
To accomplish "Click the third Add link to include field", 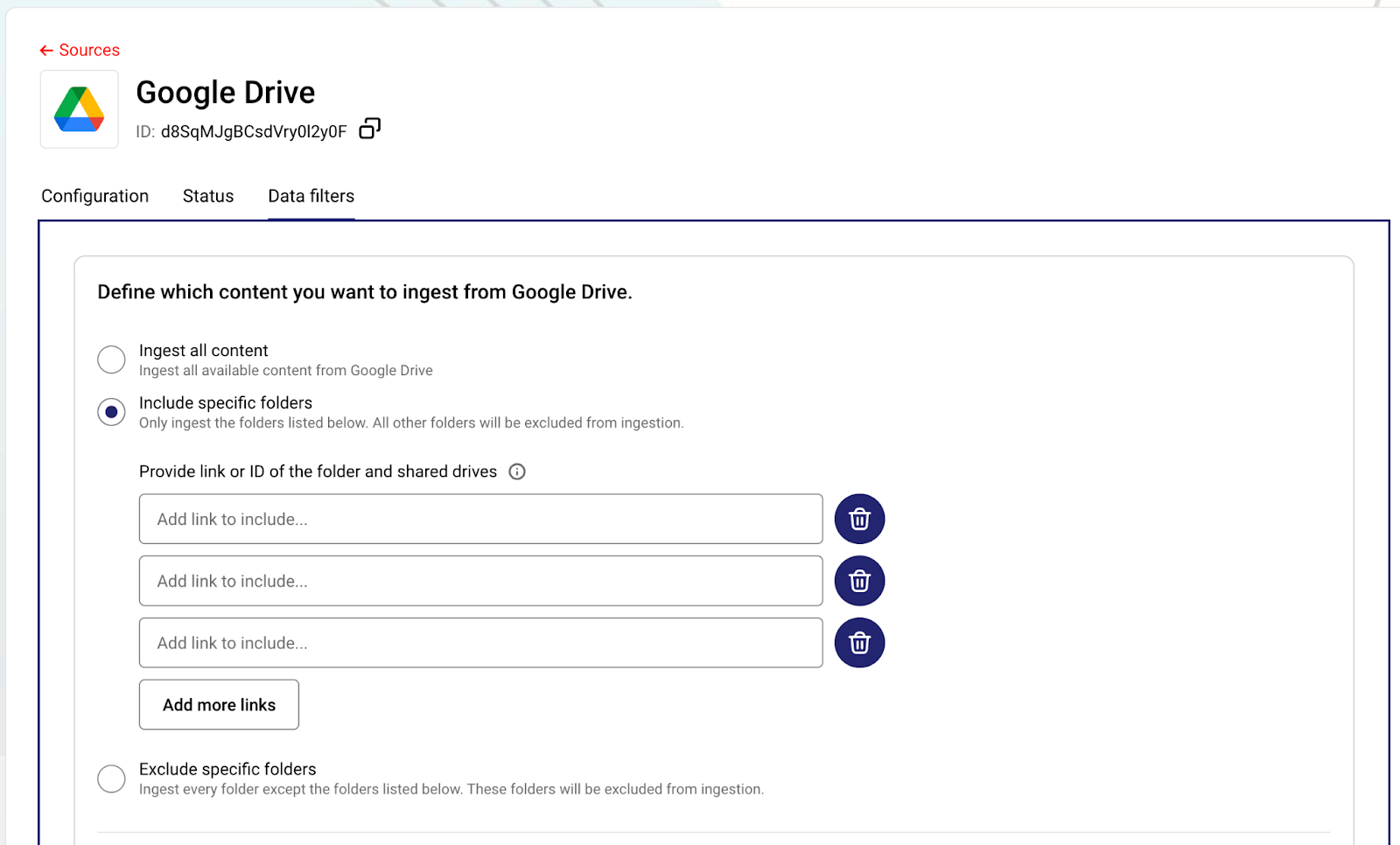I will click(x=480, y=643).
